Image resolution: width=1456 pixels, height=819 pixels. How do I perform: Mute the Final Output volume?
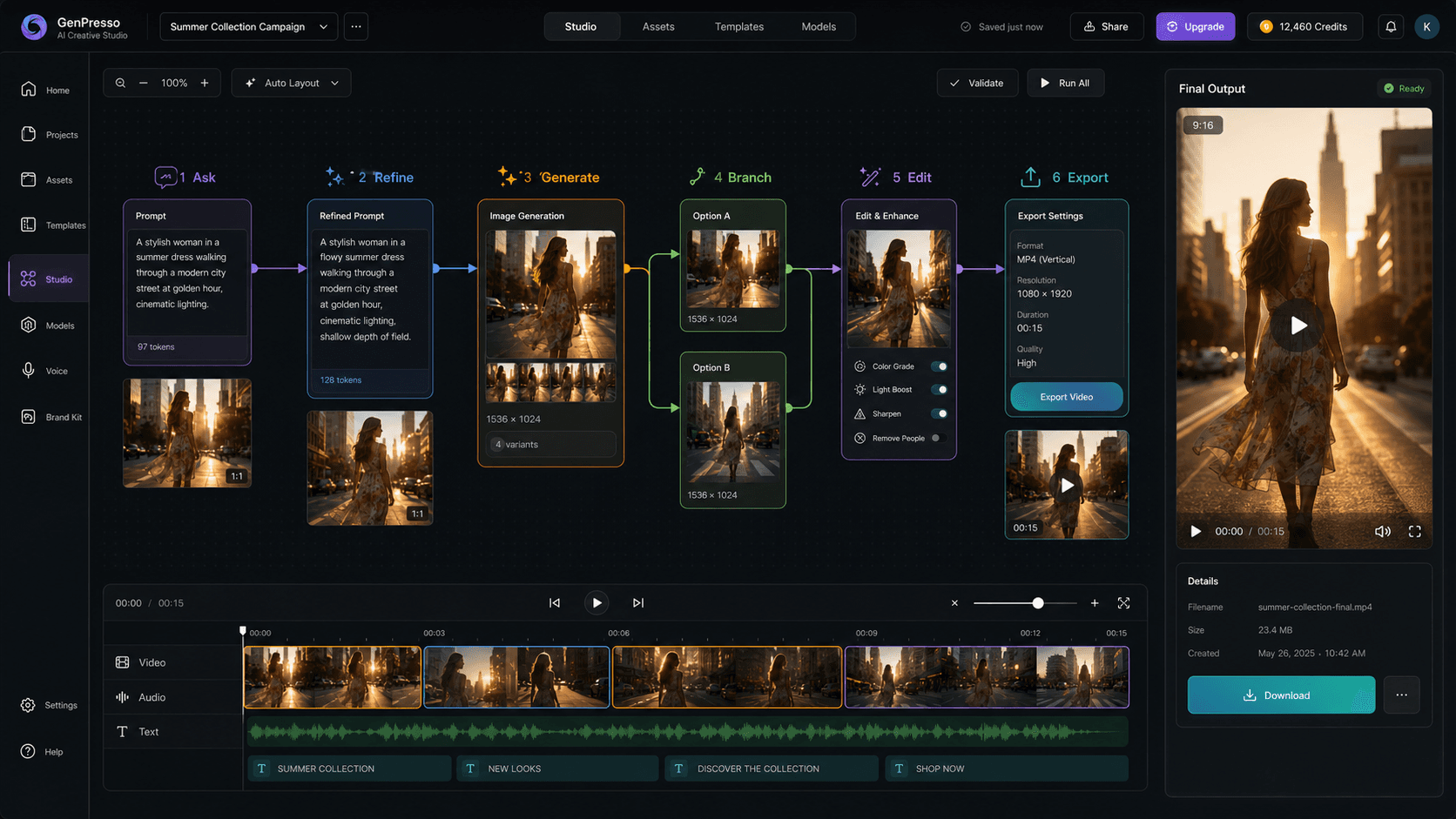coord(1382,531)
